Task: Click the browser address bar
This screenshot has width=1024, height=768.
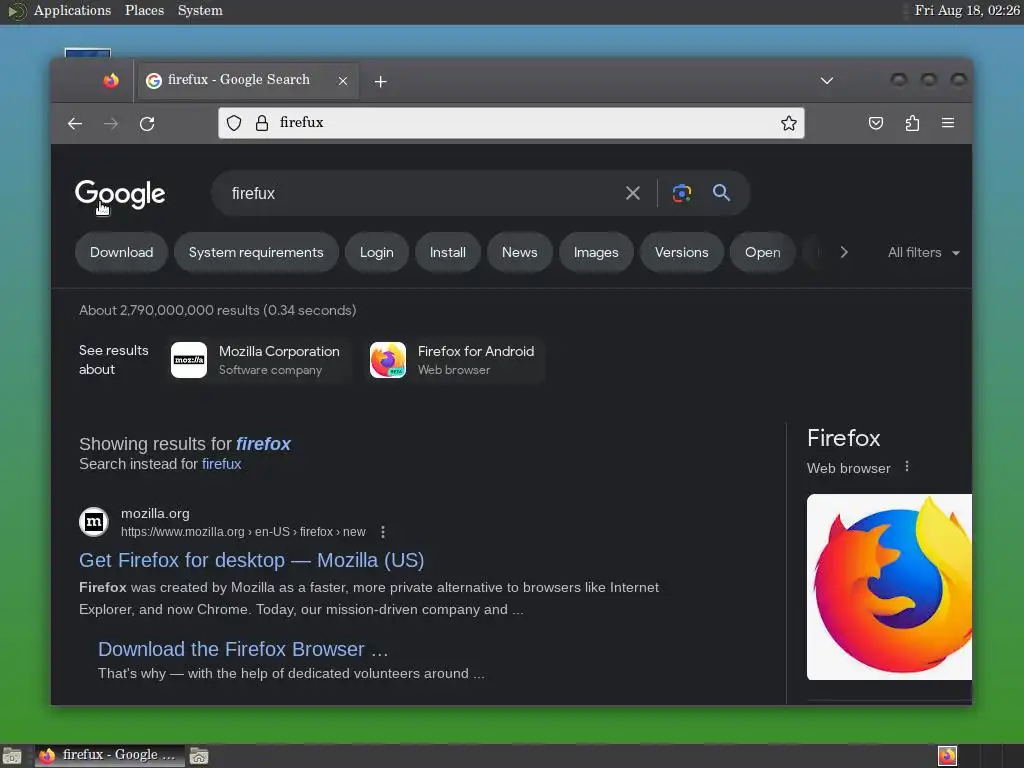Action: point(511,123)
